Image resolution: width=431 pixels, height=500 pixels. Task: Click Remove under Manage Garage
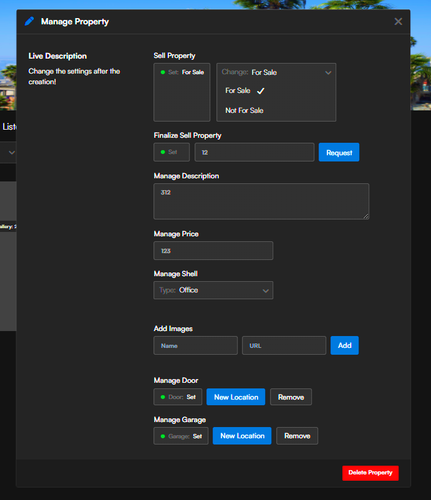(297, 436)
